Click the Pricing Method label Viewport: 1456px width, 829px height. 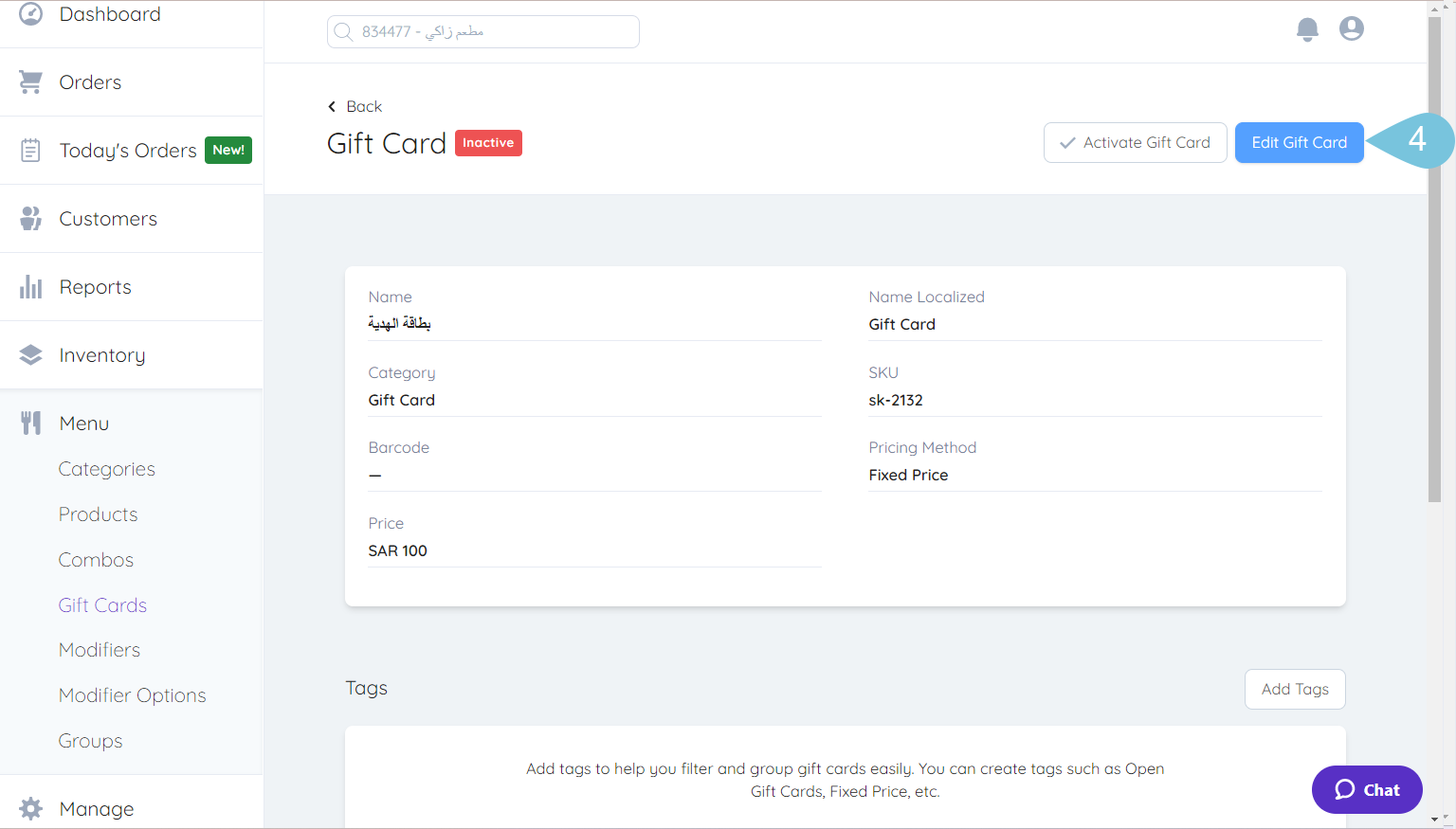(922, 447)
